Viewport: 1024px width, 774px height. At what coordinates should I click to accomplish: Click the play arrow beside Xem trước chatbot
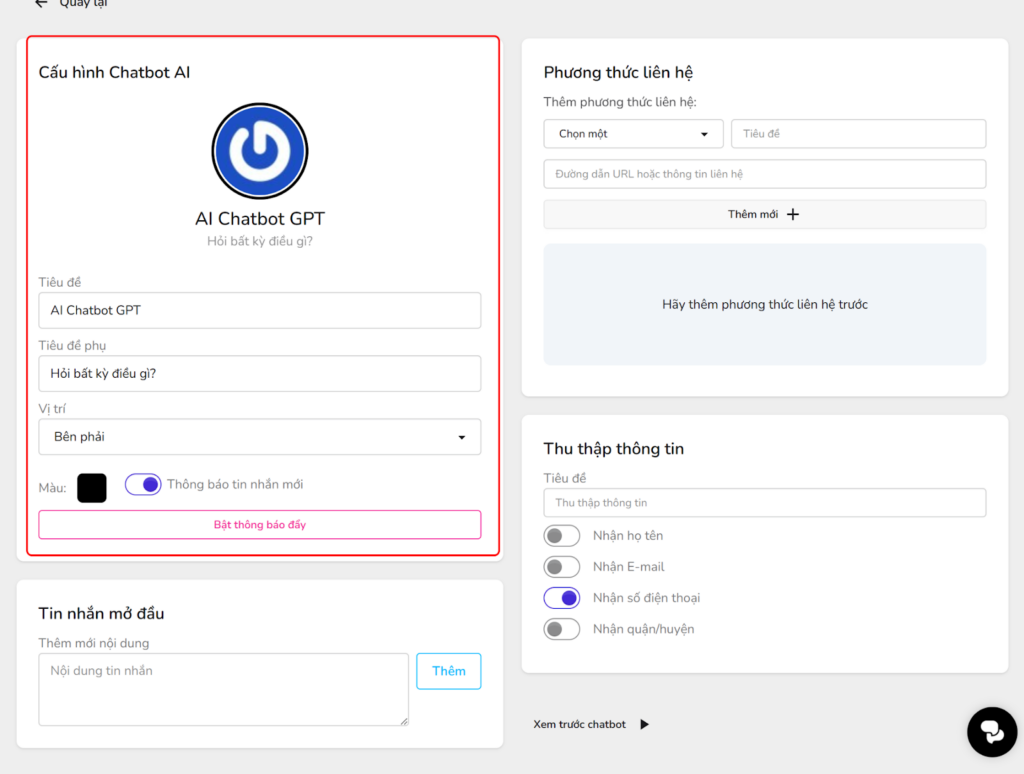[645, 724]
